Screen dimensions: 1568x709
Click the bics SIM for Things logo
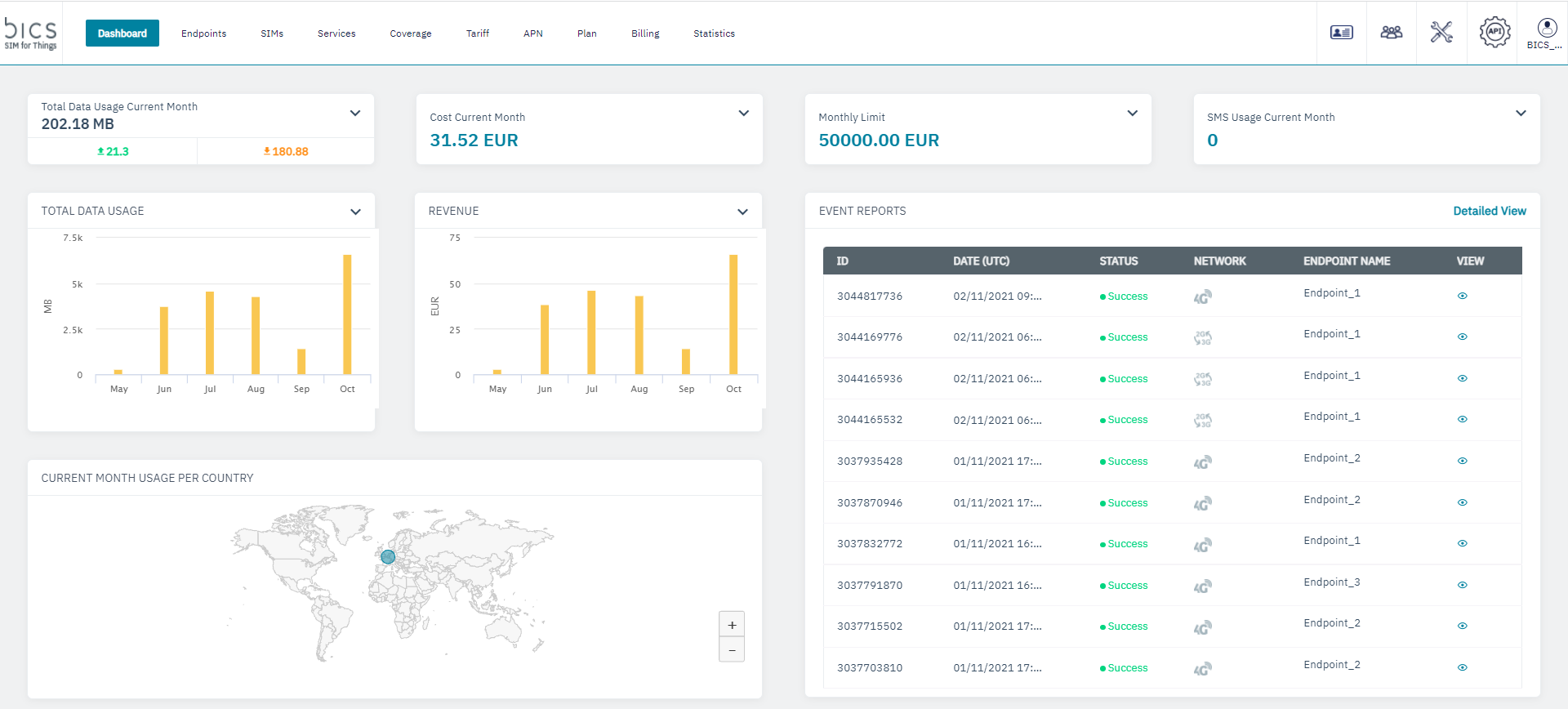pos(31,33)
